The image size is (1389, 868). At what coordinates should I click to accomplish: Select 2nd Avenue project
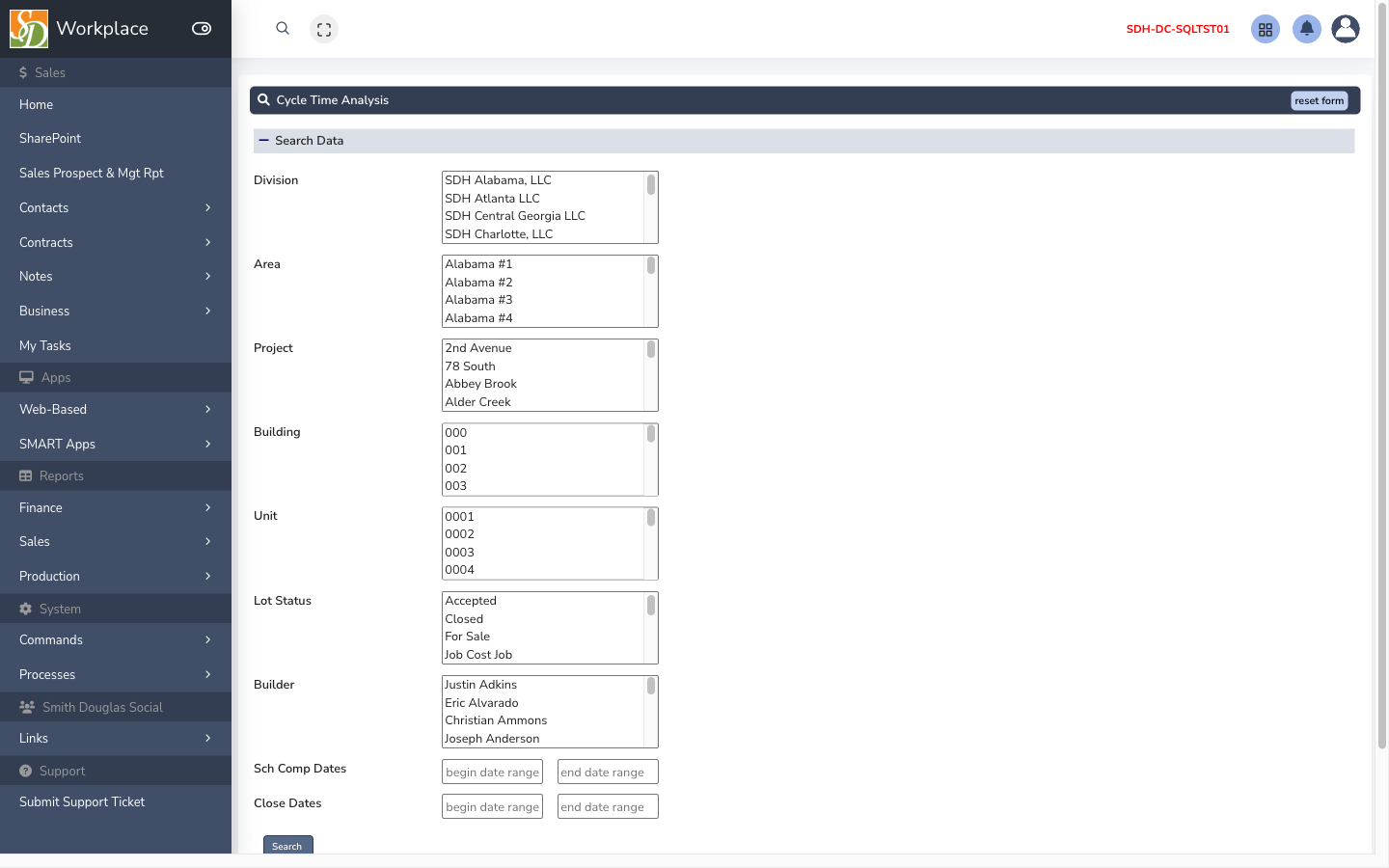543,348
